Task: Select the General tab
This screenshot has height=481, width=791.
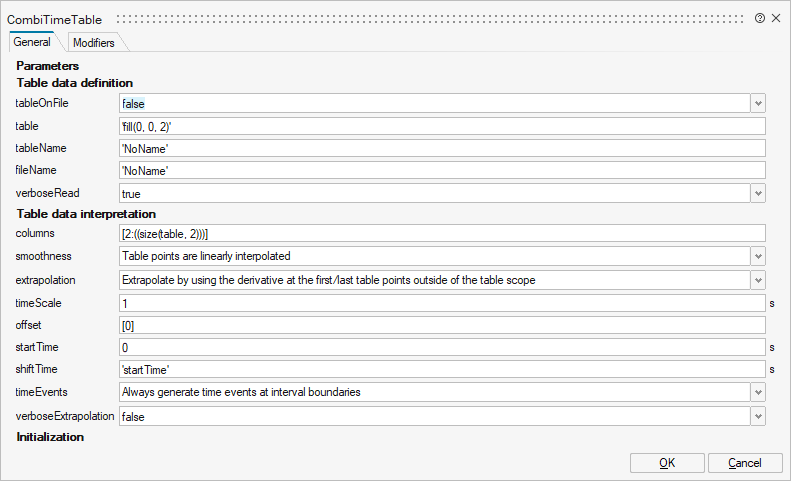Action: tap(32, 42)
